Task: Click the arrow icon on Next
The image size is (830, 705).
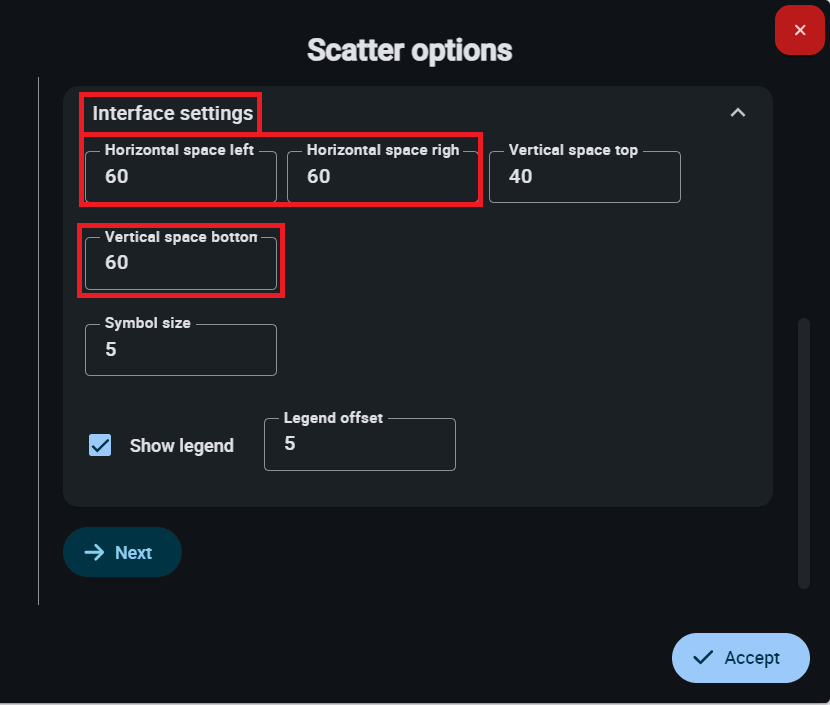Action: (x=94, y=553)
